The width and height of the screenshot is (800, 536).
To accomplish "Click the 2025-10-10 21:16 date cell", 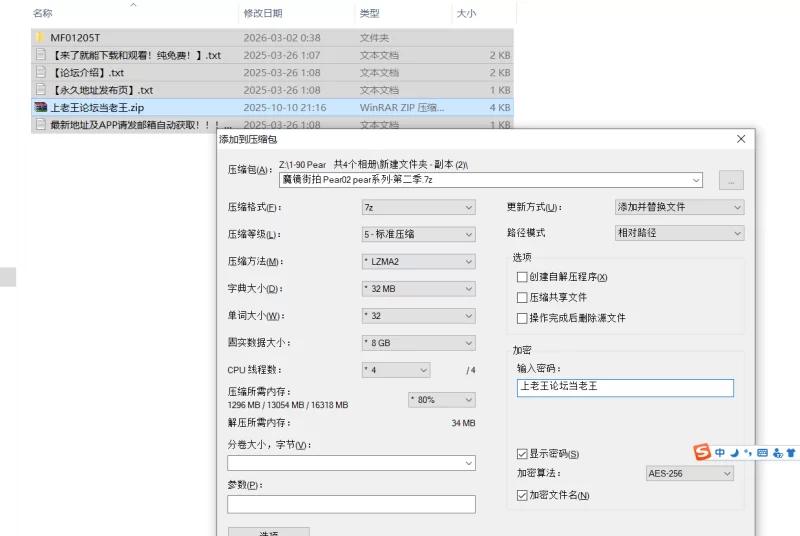I will pyautogui.click(x=285, y=108).
